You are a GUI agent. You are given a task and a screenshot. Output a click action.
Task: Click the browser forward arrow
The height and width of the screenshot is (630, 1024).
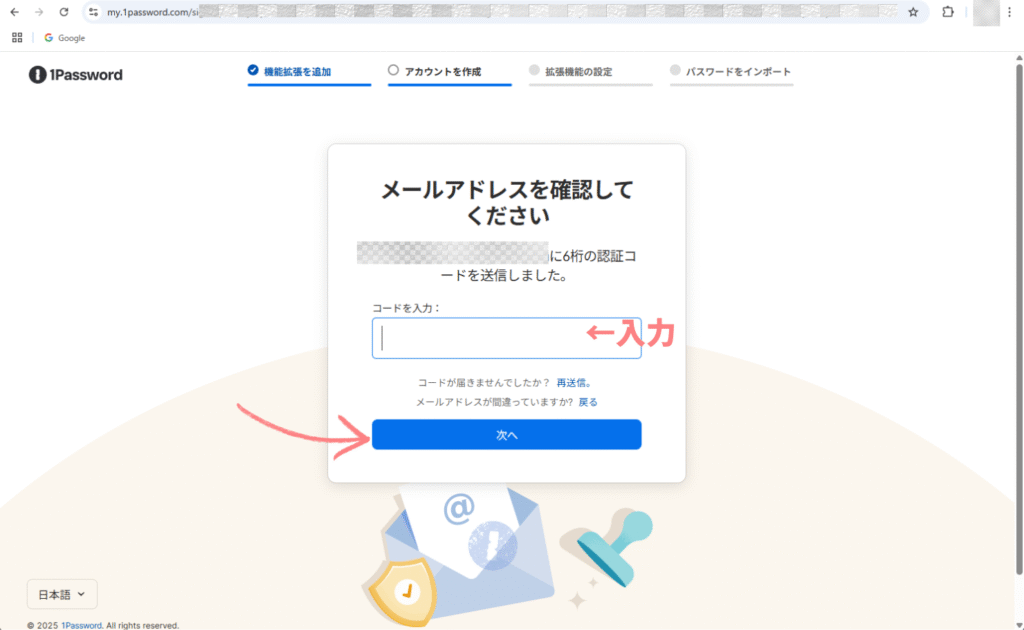39,12
